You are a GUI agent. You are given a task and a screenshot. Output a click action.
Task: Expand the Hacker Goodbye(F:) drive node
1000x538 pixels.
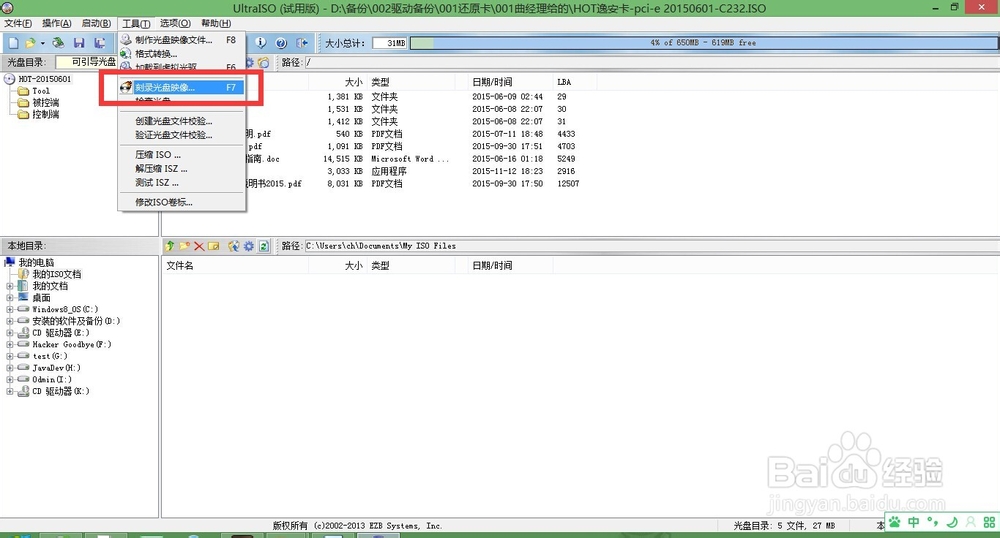coord(10,344)
